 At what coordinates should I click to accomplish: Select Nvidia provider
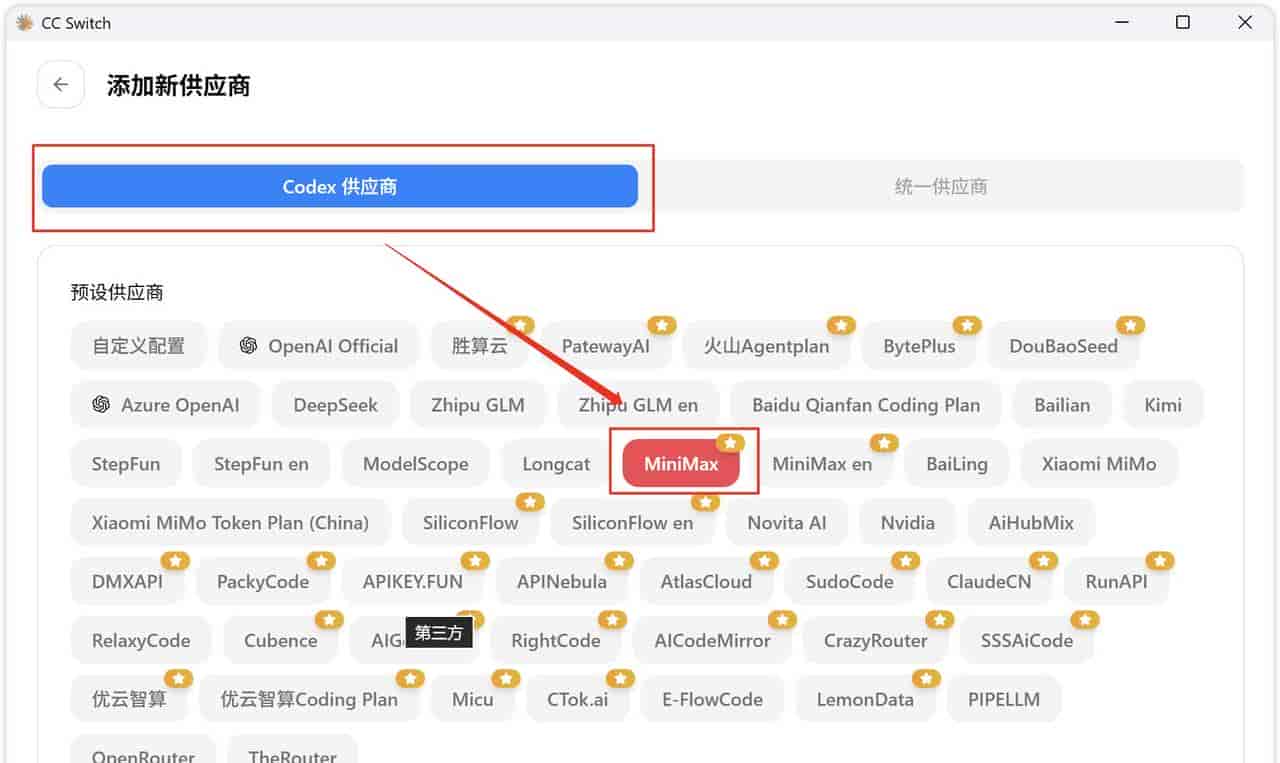[x=908, y=522]
